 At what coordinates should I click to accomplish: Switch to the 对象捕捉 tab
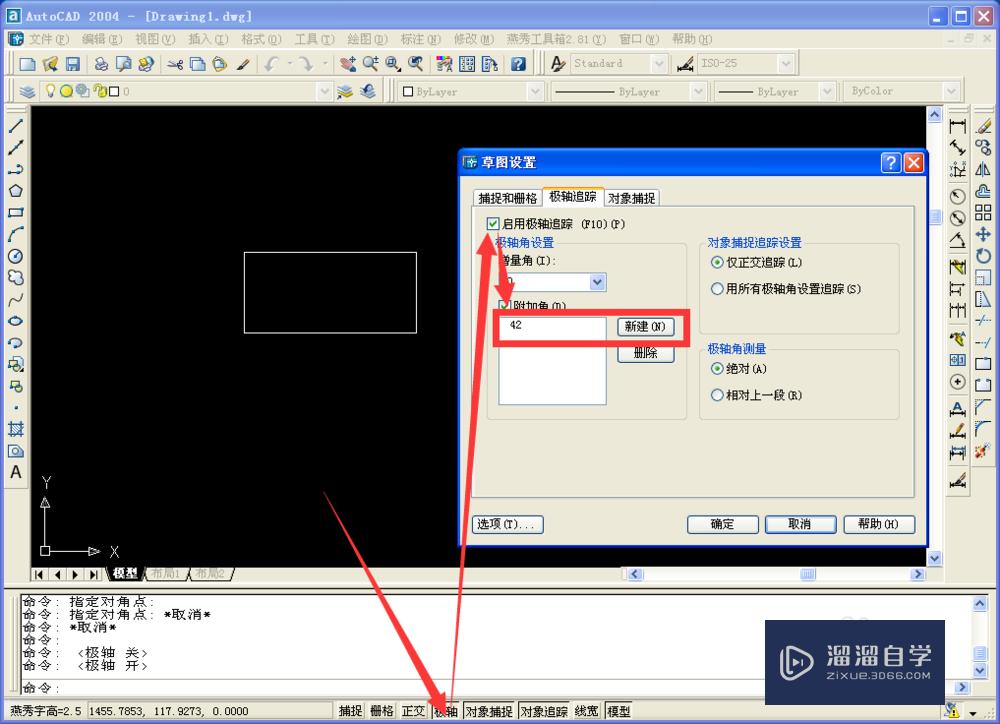632,197
